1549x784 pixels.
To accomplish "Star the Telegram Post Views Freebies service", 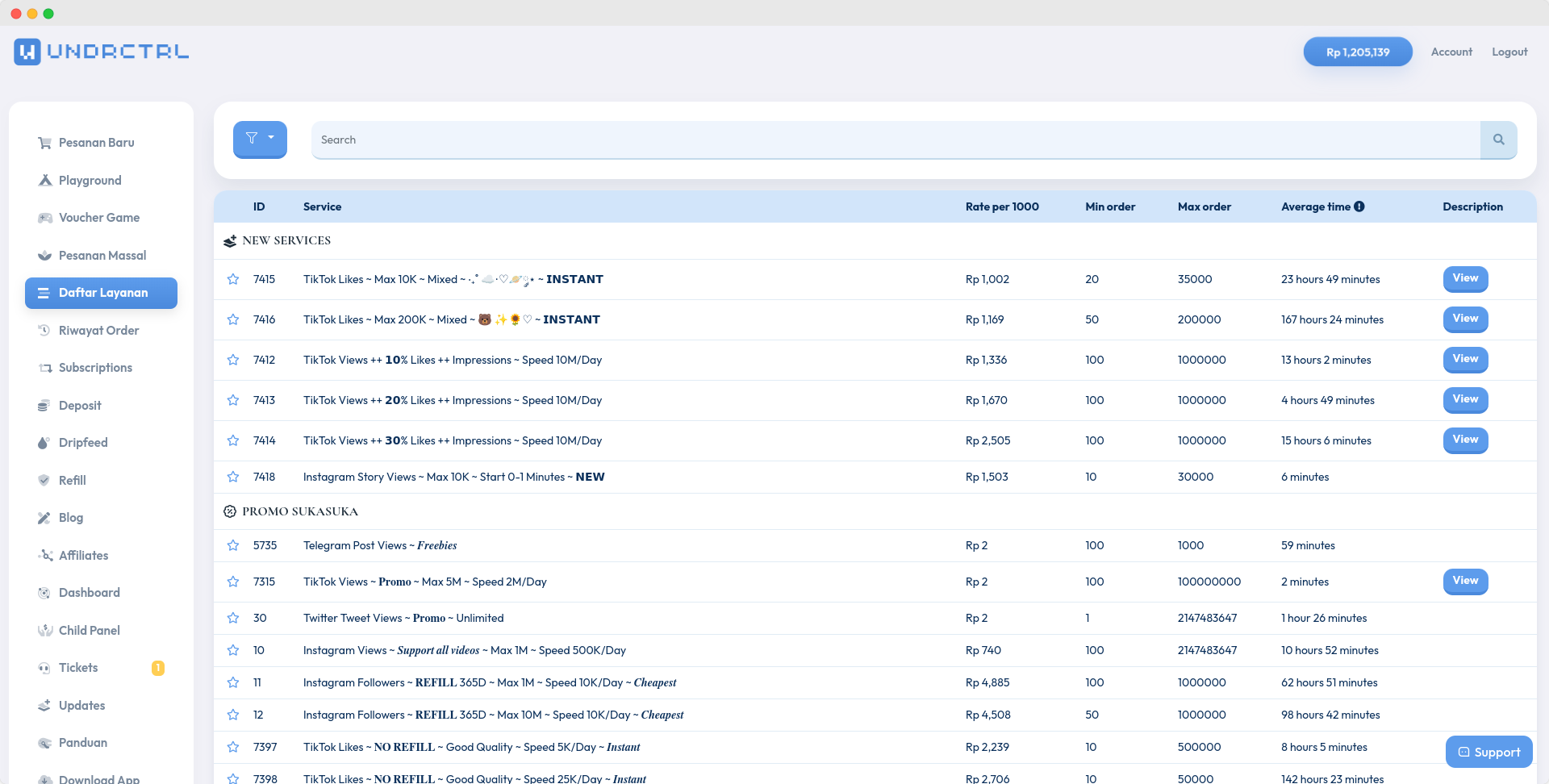I will (x=233, y=545).
